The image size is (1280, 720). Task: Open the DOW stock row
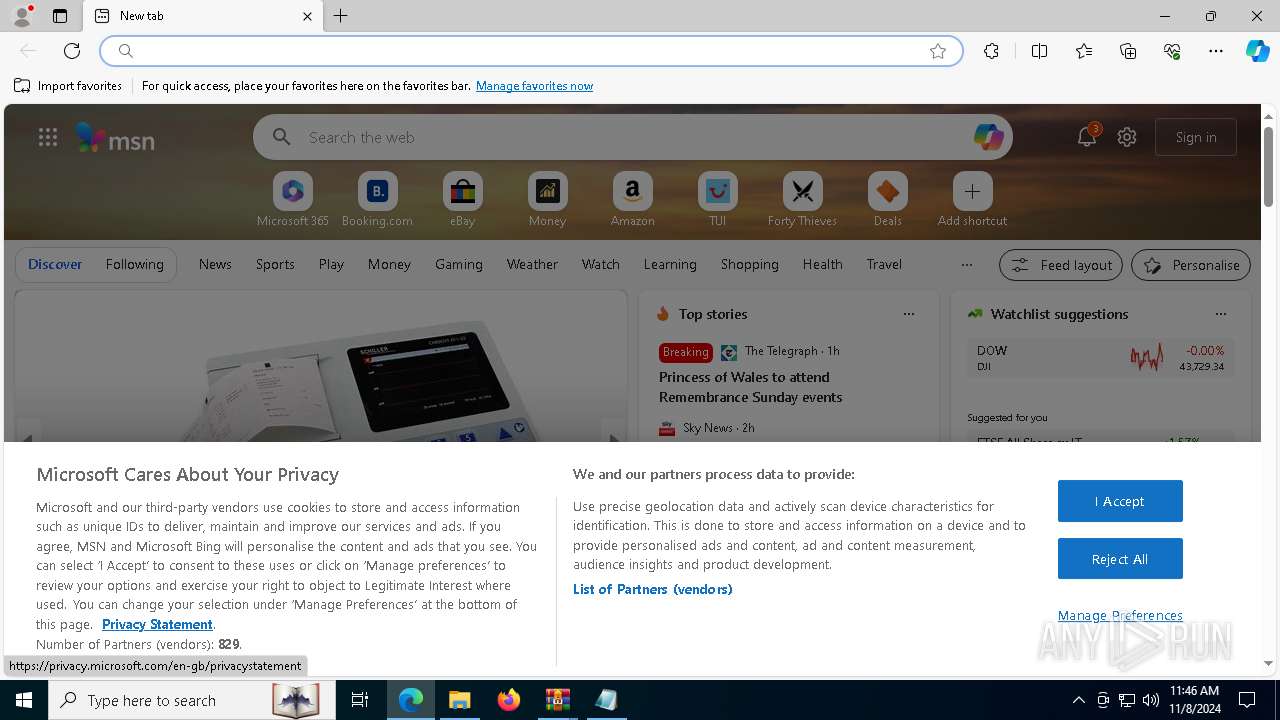pyautogui.click(x=1100, y=358)
